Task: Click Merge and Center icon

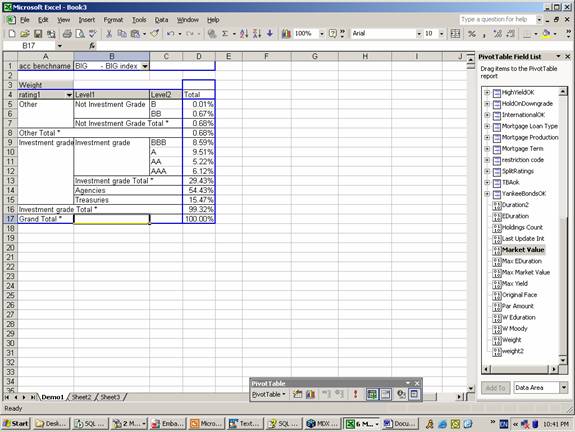Action: 455,34
